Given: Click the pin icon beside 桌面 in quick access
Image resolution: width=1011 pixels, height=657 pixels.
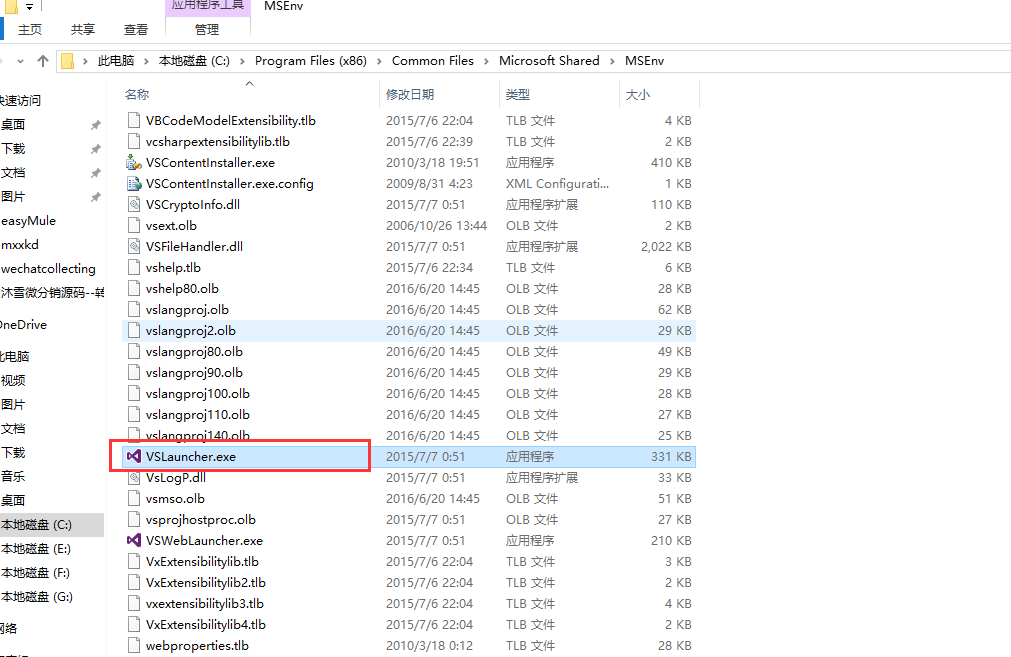Looking at the screenshot, I should (x=95, y=124).
